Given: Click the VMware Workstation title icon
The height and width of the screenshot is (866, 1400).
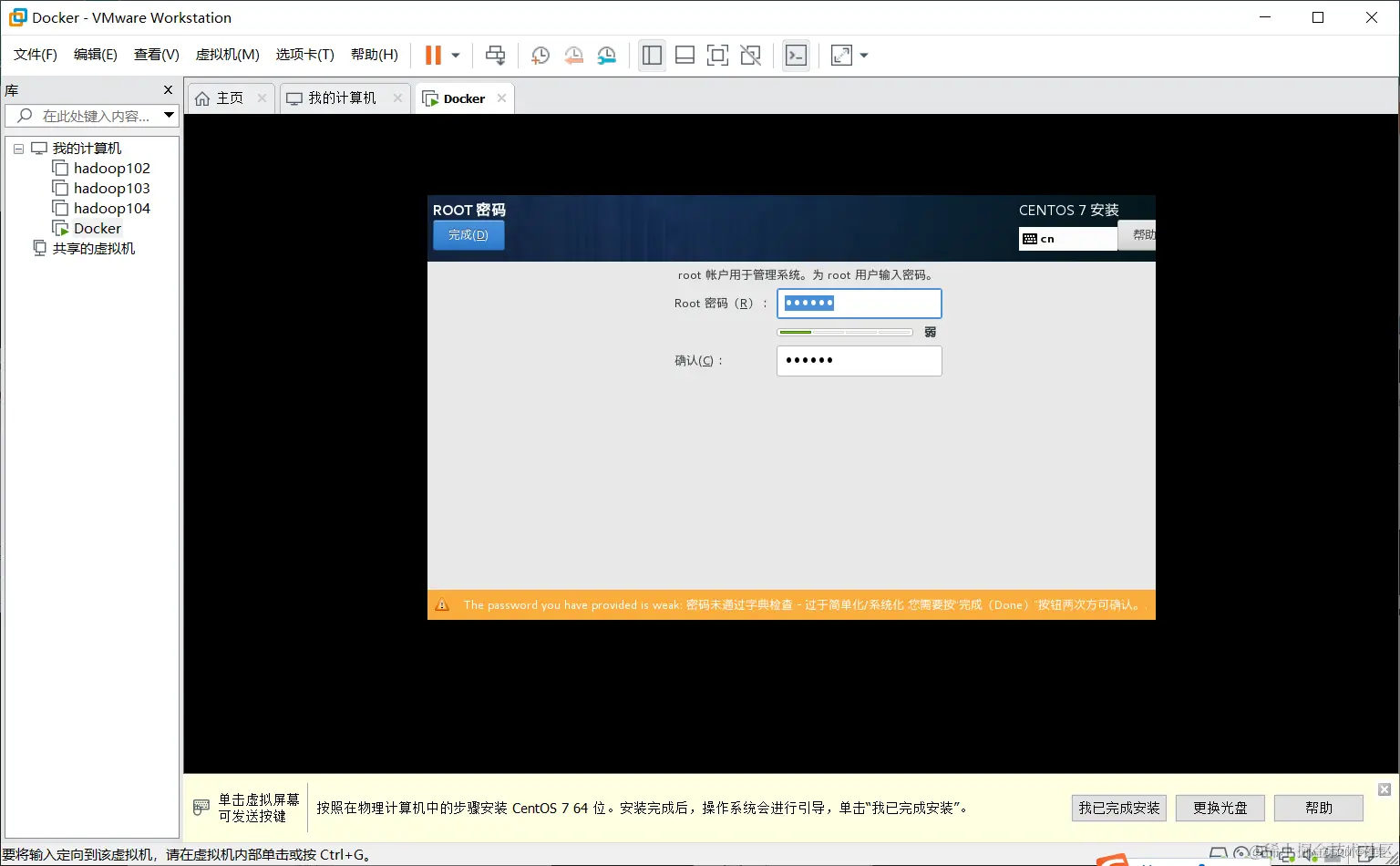Looking at the screenshot, I should point(17,17).
